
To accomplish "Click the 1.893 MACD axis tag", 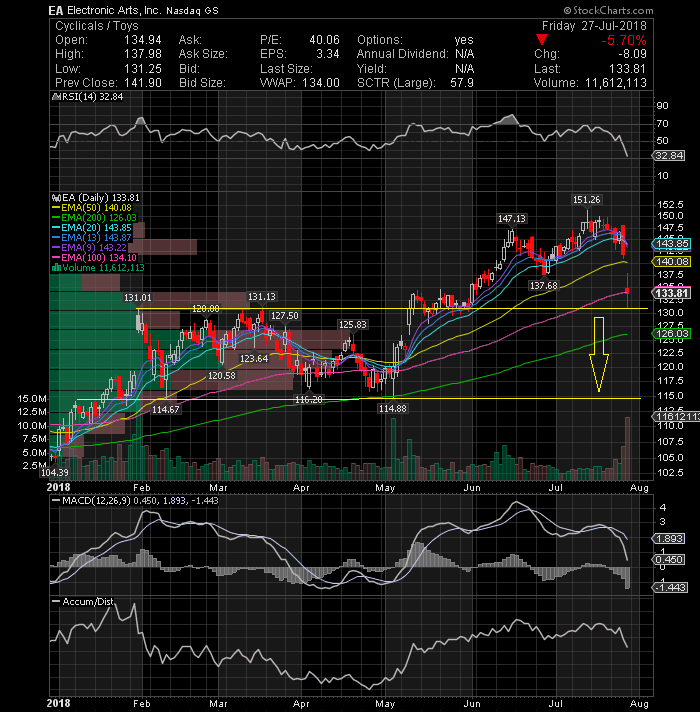I will pyautogui.click(x=669, y=539).
